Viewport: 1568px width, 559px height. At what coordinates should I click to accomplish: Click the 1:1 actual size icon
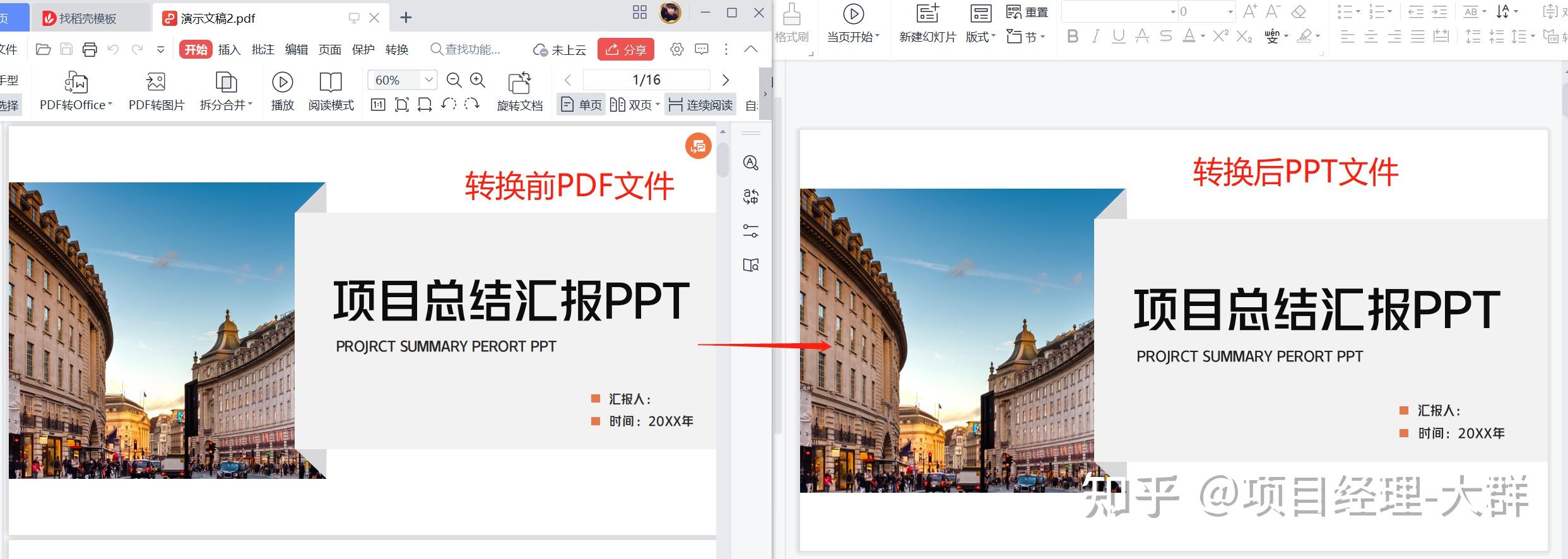pos(378,105)
